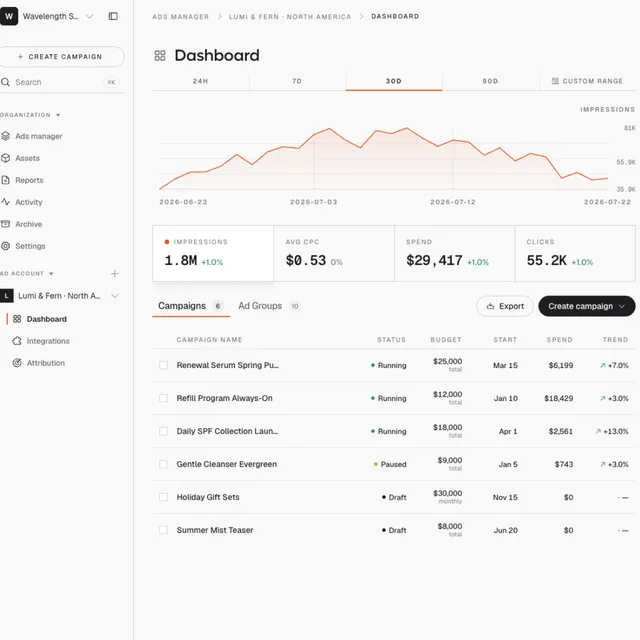Collapse the Ad Account section

click(x=51, y=273)
